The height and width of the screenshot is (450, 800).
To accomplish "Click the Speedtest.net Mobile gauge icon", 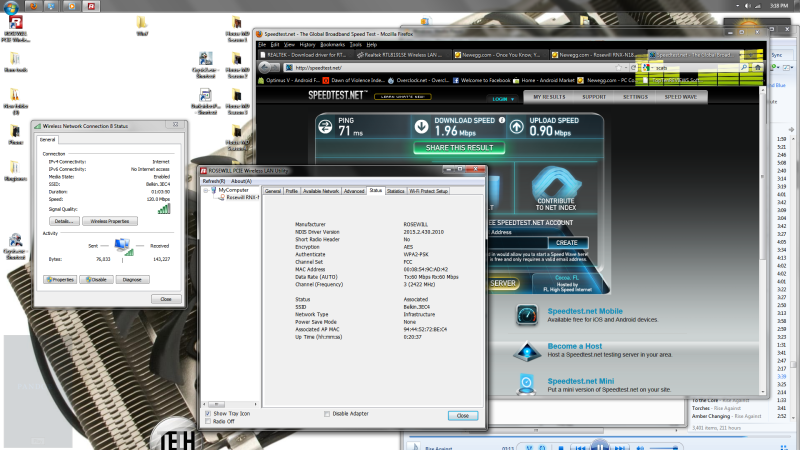I will 527,315.
